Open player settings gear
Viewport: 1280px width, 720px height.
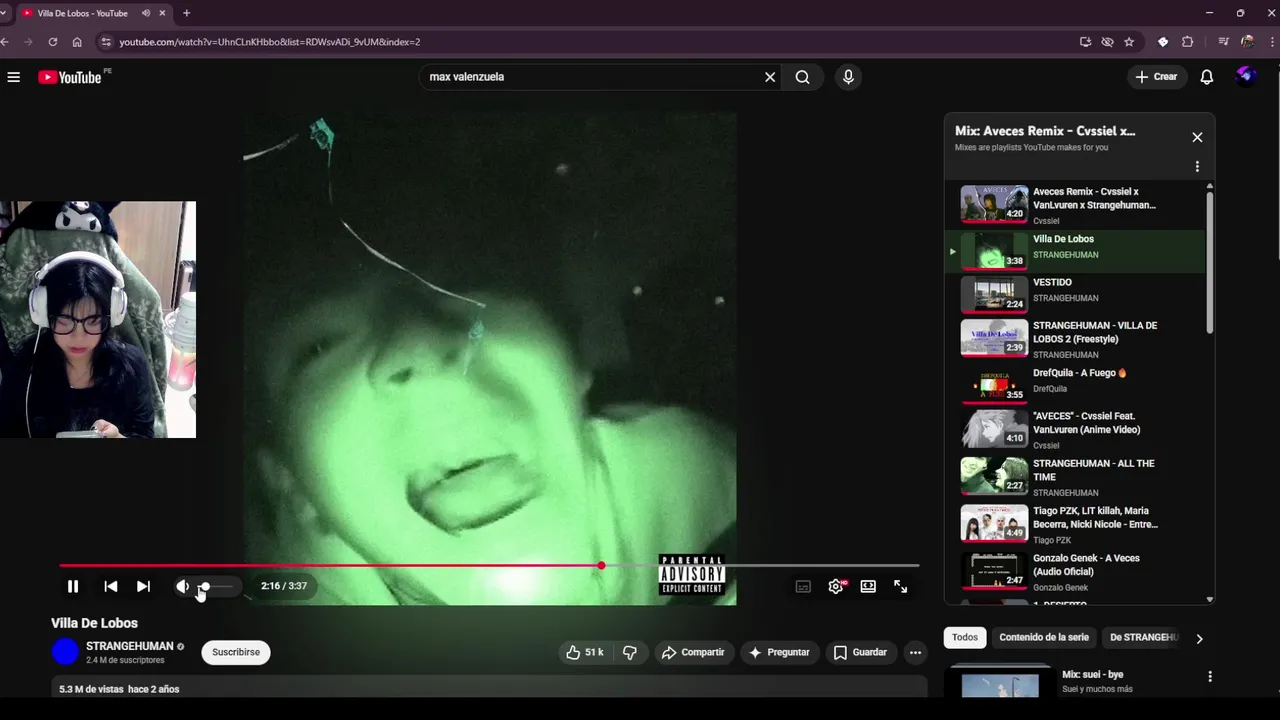(836, 587)
